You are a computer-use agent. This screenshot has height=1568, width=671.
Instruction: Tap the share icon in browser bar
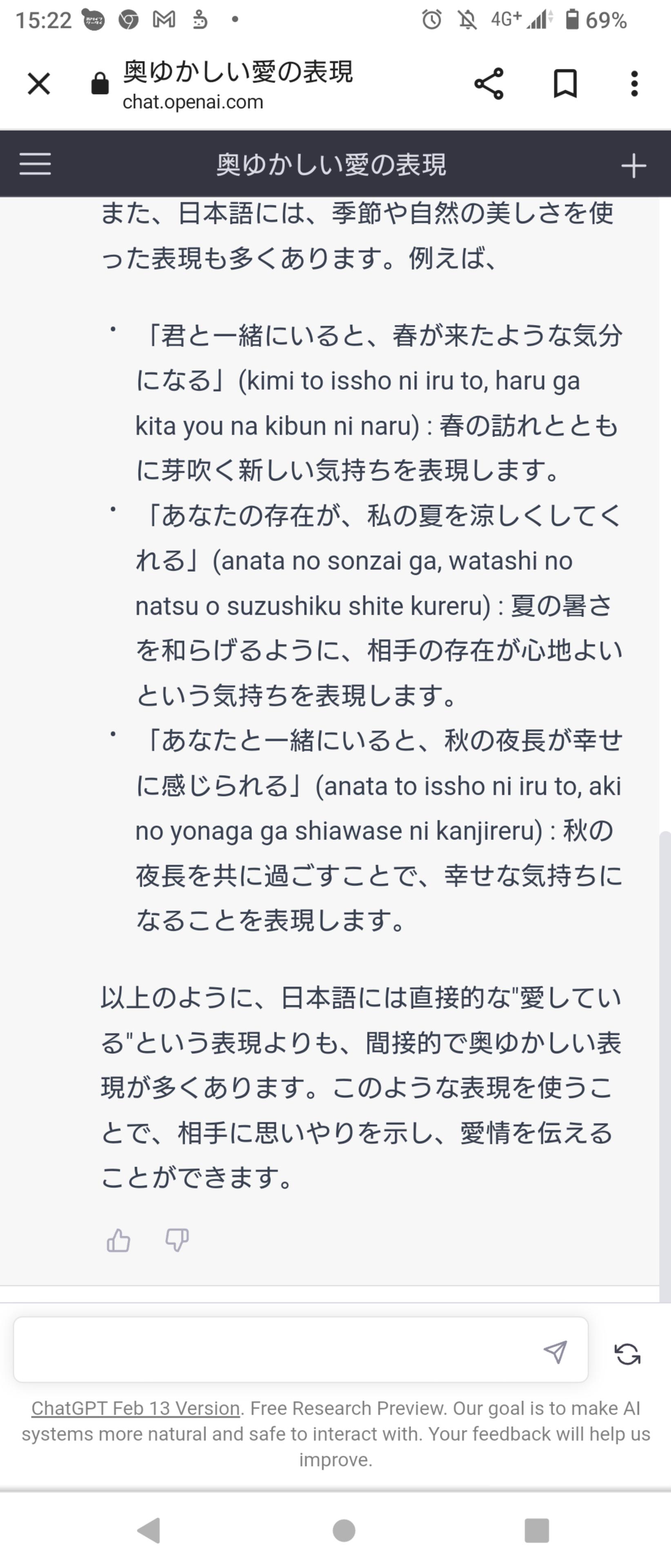coord(489,83)
